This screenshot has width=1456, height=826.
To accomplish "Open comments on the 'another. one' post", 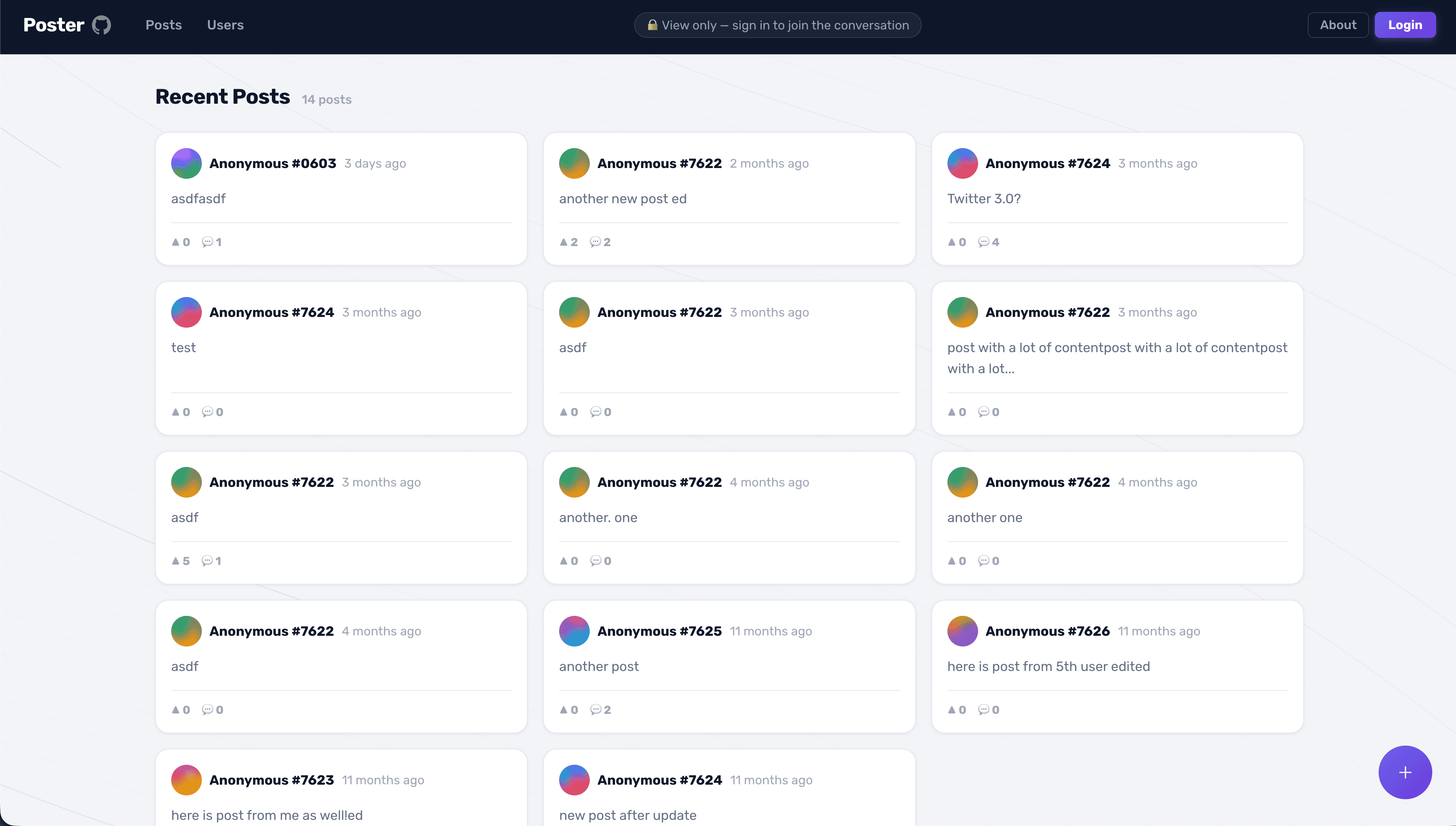I will pyautogui.click(x=600, y=561).
